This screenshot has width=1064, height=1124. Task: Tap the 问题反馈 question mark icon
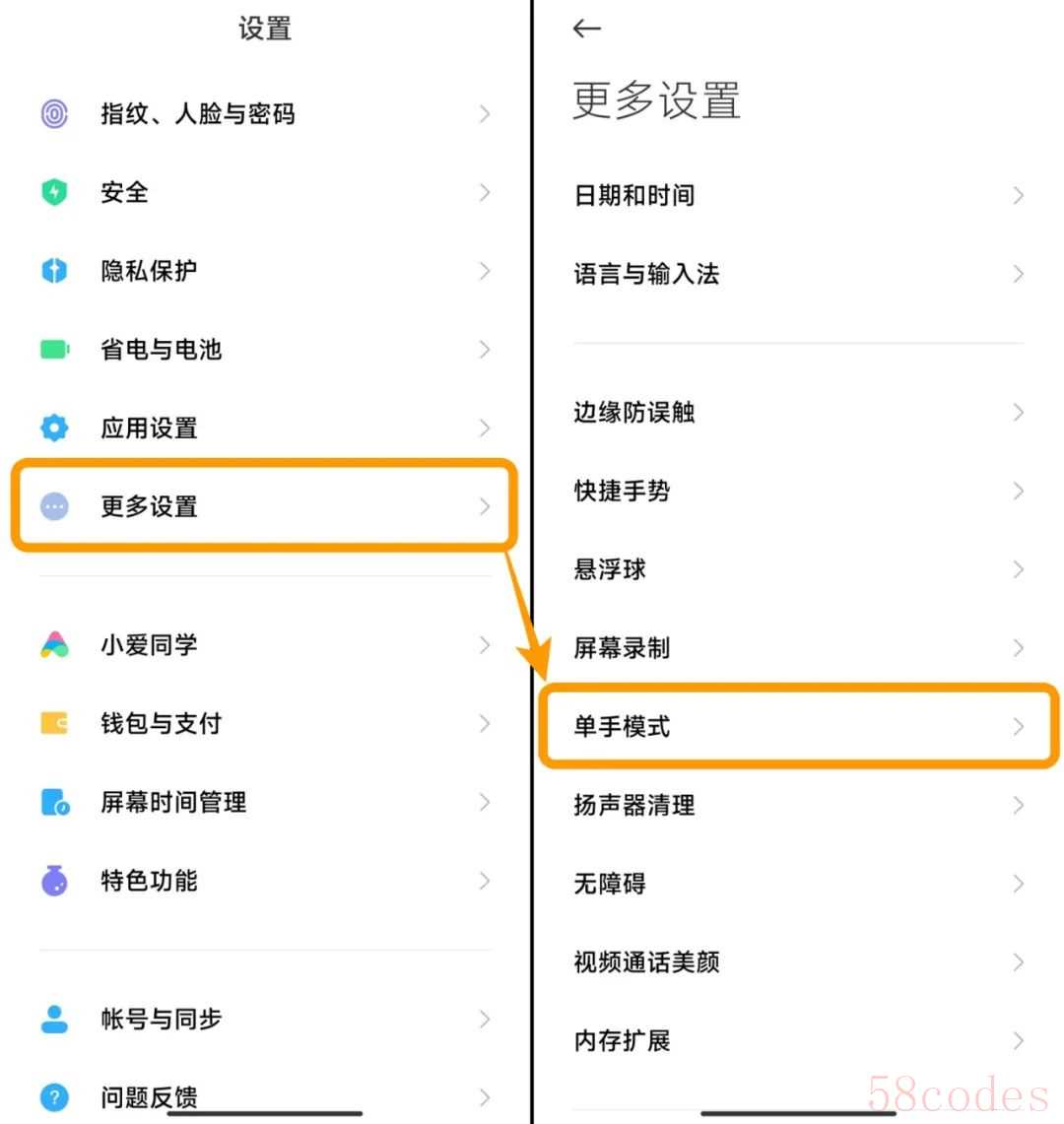tap(54, 1096)
